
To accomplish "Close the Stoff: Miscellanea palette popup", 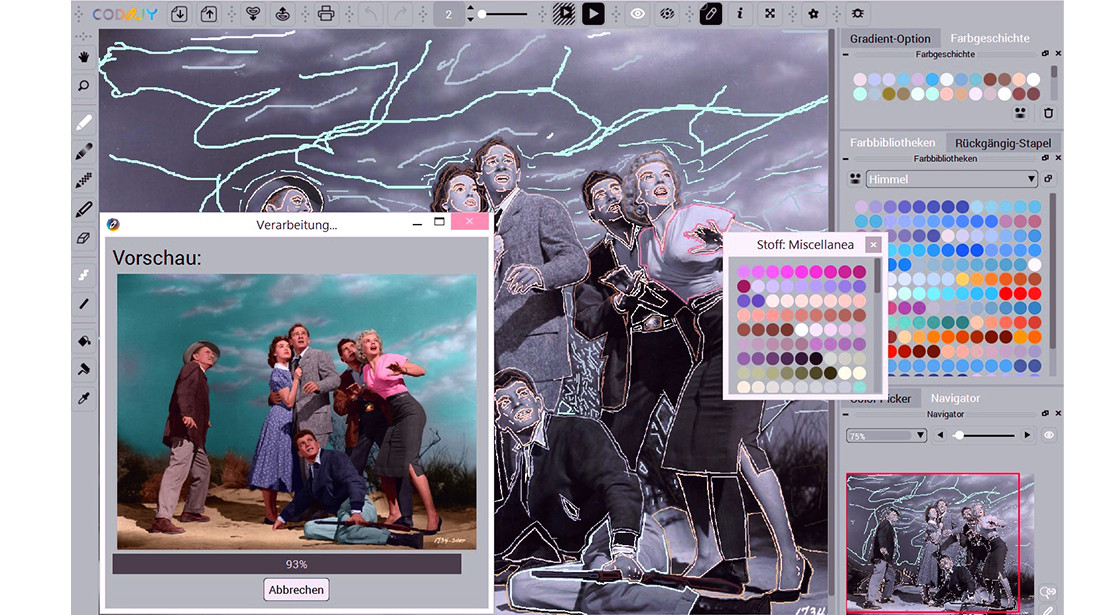I will pyautogui.click(x=873, y=245).
